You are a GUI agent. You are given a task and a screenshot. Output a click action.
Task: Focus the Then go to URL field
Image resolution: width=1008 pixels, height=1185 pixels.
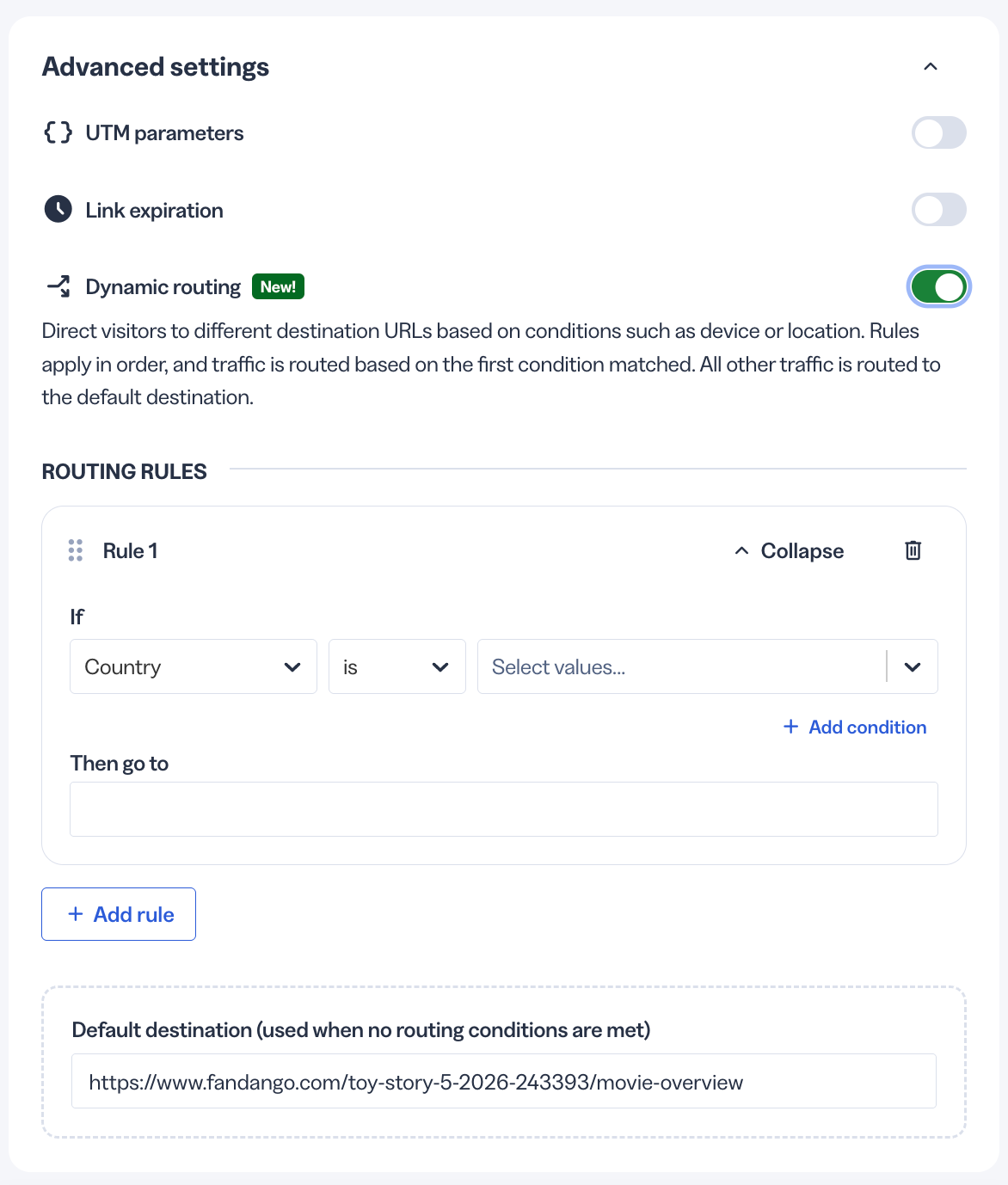click(x=504, y=809)
